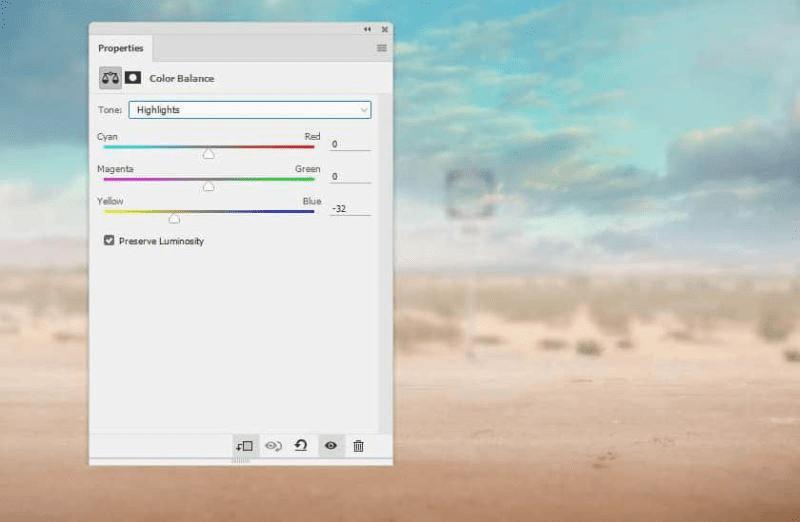The height and width of the screenshot is (522, 800).
Task: Click the Magenta label
Action: [x=115, y=169]
